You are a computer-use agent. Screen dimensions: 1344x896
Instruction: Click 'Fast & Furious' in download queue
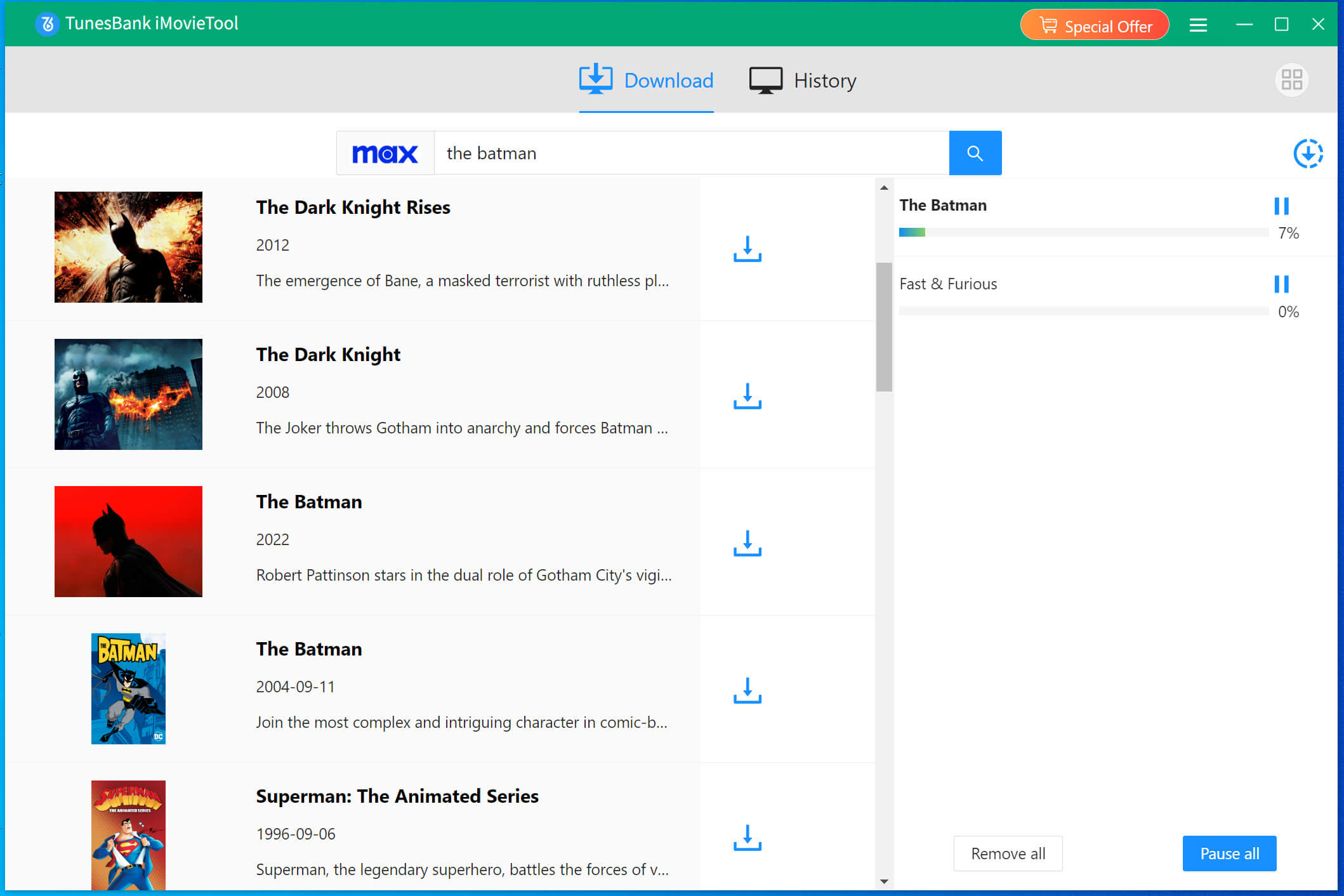pos(948,284)
